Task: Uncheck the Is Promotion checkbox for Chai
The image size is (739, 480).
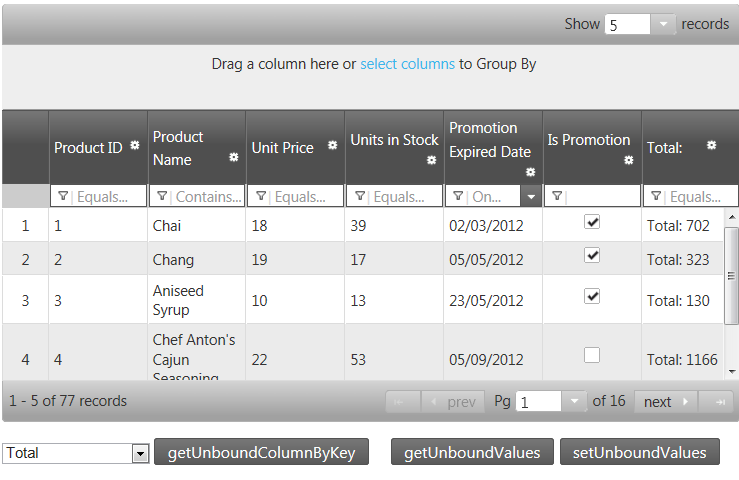Action: (x=592, y=222)
